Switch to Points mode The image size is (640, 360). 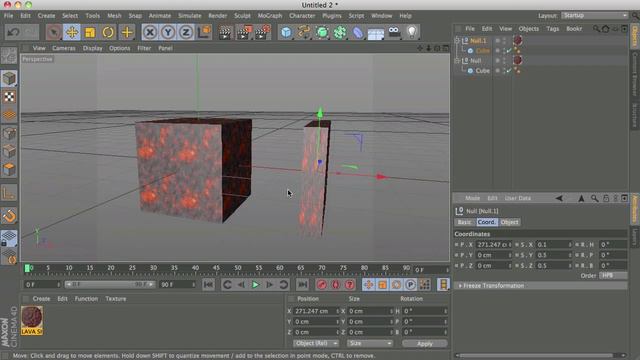pyautogui.click(x=9, y=133)
